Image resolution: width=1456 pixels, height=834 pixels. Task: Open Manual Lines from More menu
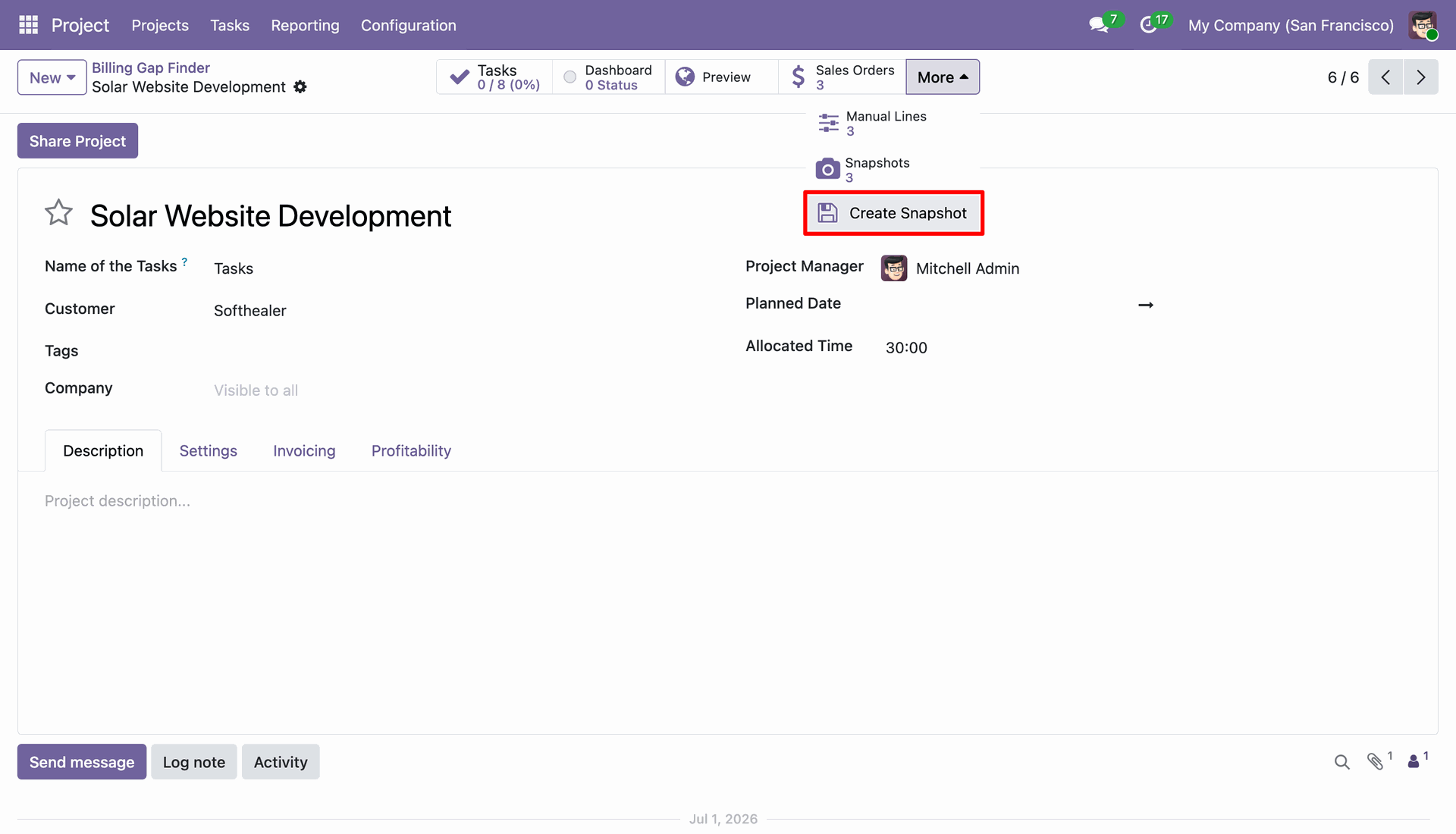(893, 124)
